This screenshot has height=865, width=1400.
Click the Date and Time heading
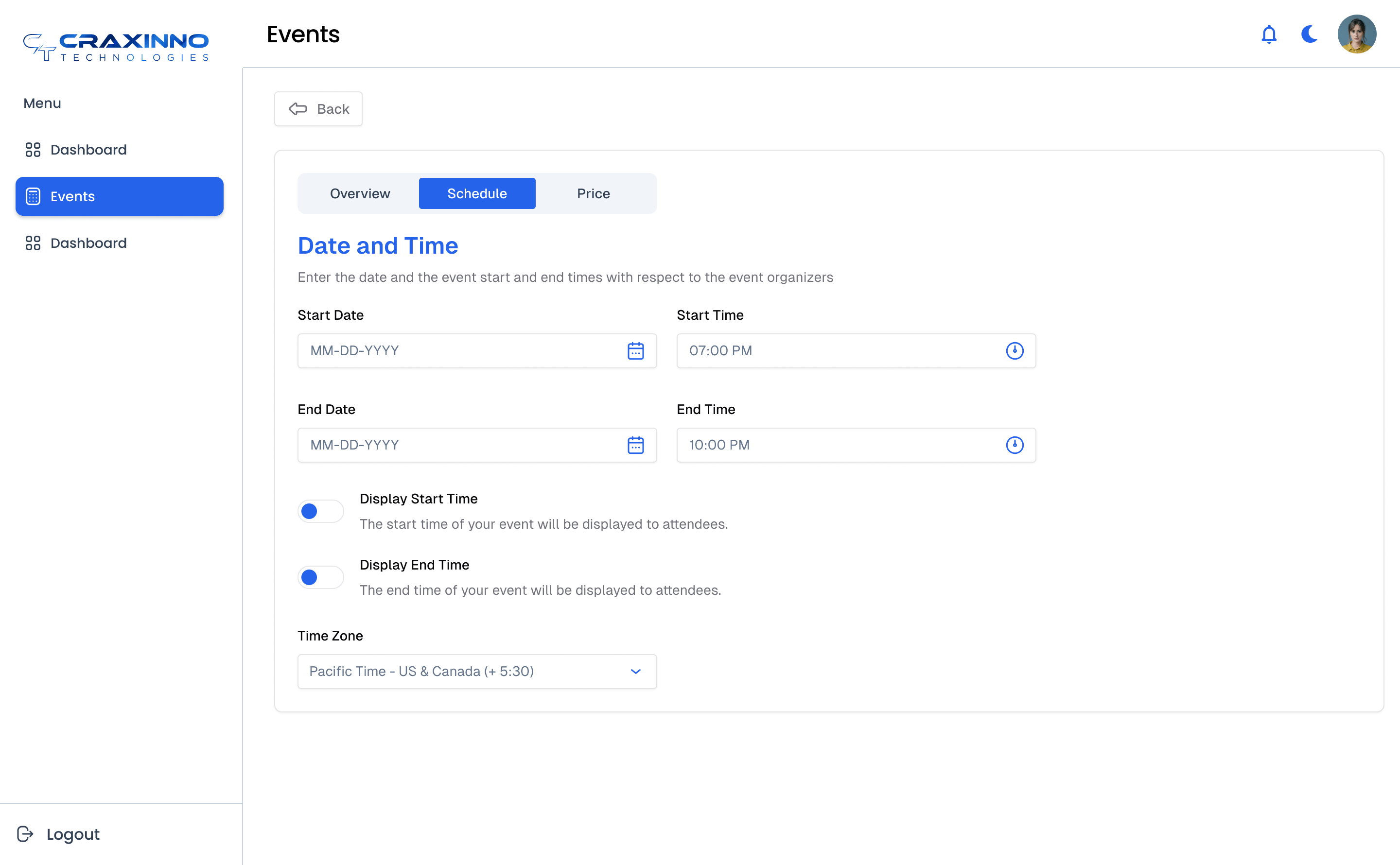[378, 246]
